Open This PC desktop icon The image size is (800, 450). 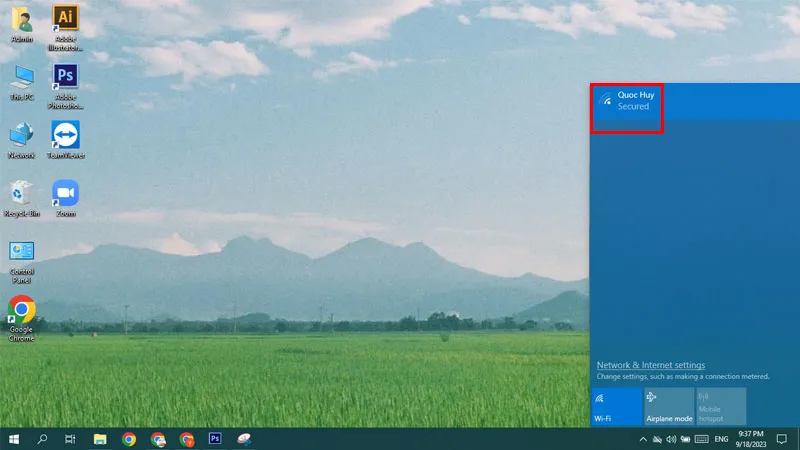pos(21,78)
